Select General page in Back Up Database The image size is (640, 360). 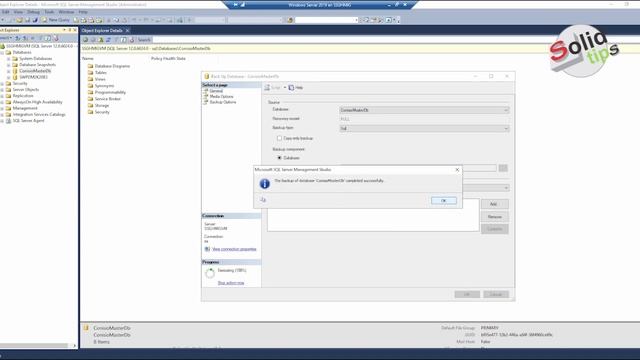[216, 91]
